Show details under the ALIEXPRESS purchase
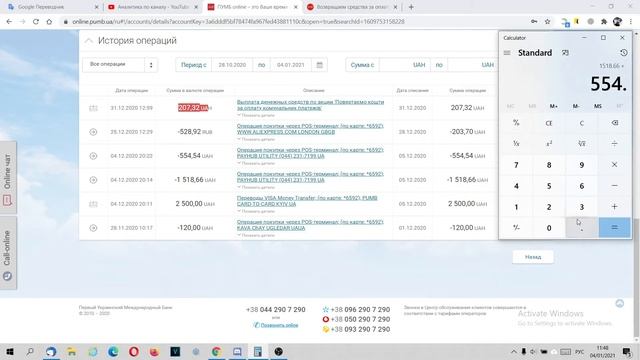The width and height of the screenshot is (640, 360). [256, 140]
